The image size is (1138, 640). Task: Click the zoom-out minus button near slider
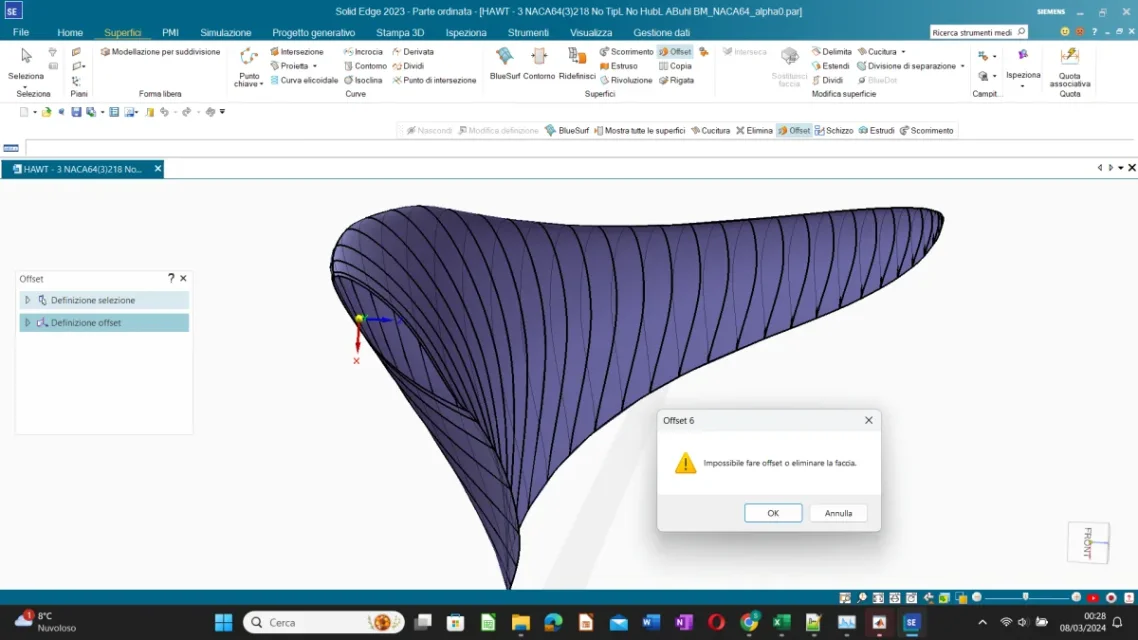(977, 597)
